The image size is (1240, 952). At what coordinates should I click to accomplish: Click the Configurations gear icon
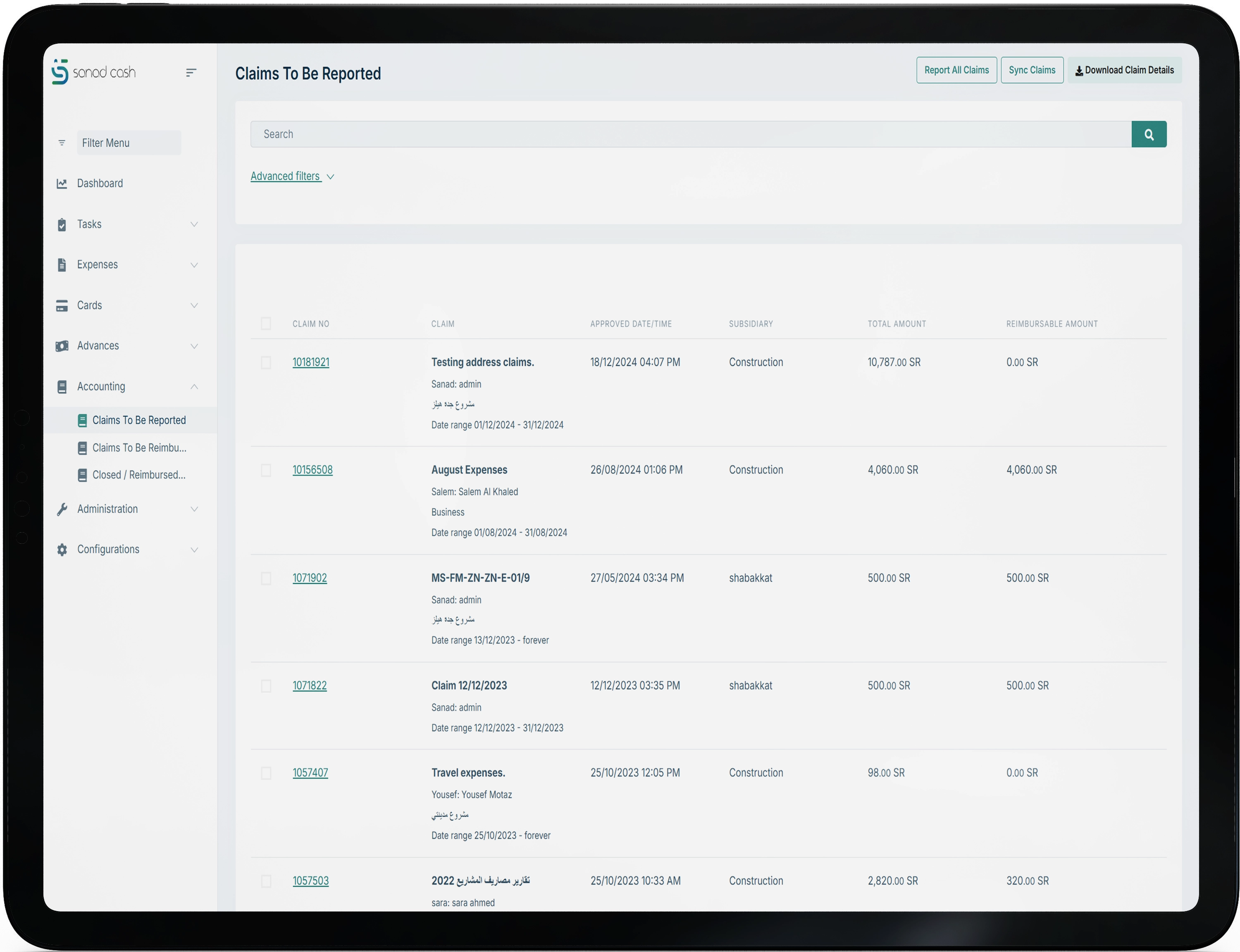click(x=62, y=550)
